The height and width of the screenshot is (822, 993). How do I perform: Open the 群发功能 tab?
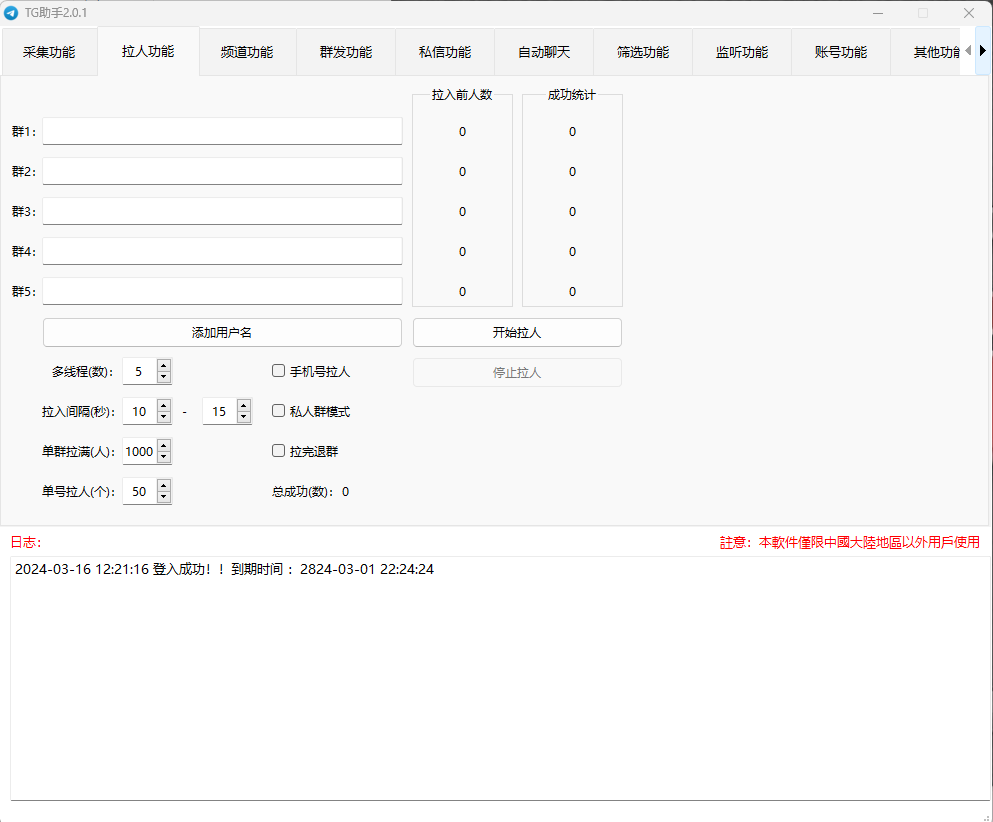[x=346, y=52]
